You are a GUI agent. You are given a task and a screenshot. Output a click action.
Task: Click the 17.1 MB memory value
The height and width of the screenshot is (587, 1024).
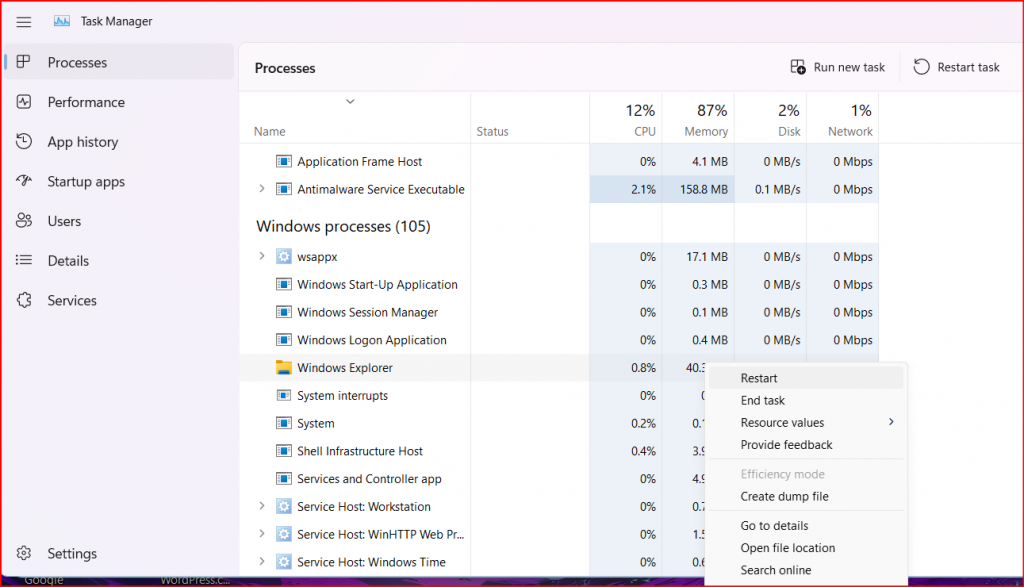tap(707, 257)
